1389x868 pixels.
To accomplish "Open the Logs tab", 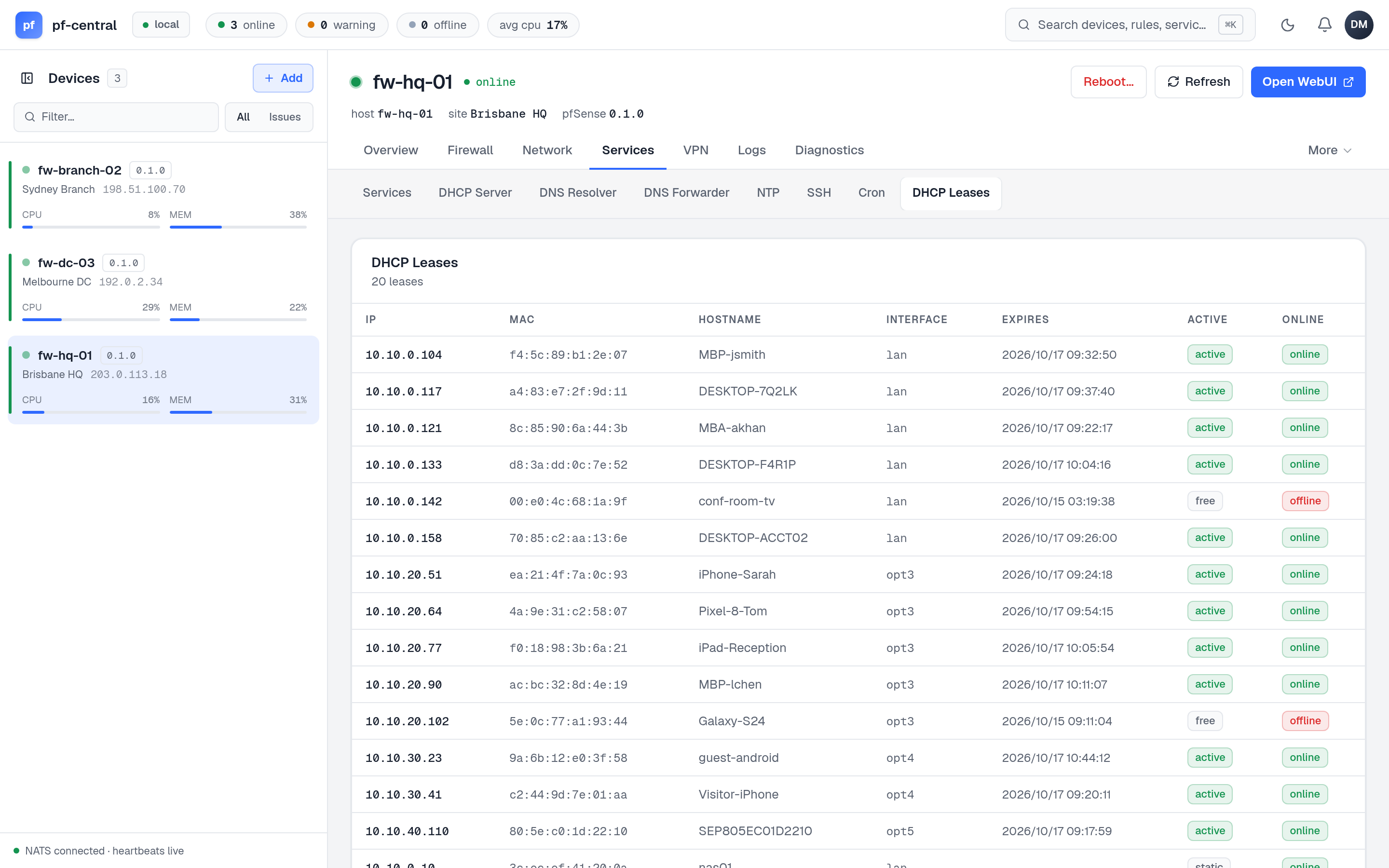I will [751, 150].
